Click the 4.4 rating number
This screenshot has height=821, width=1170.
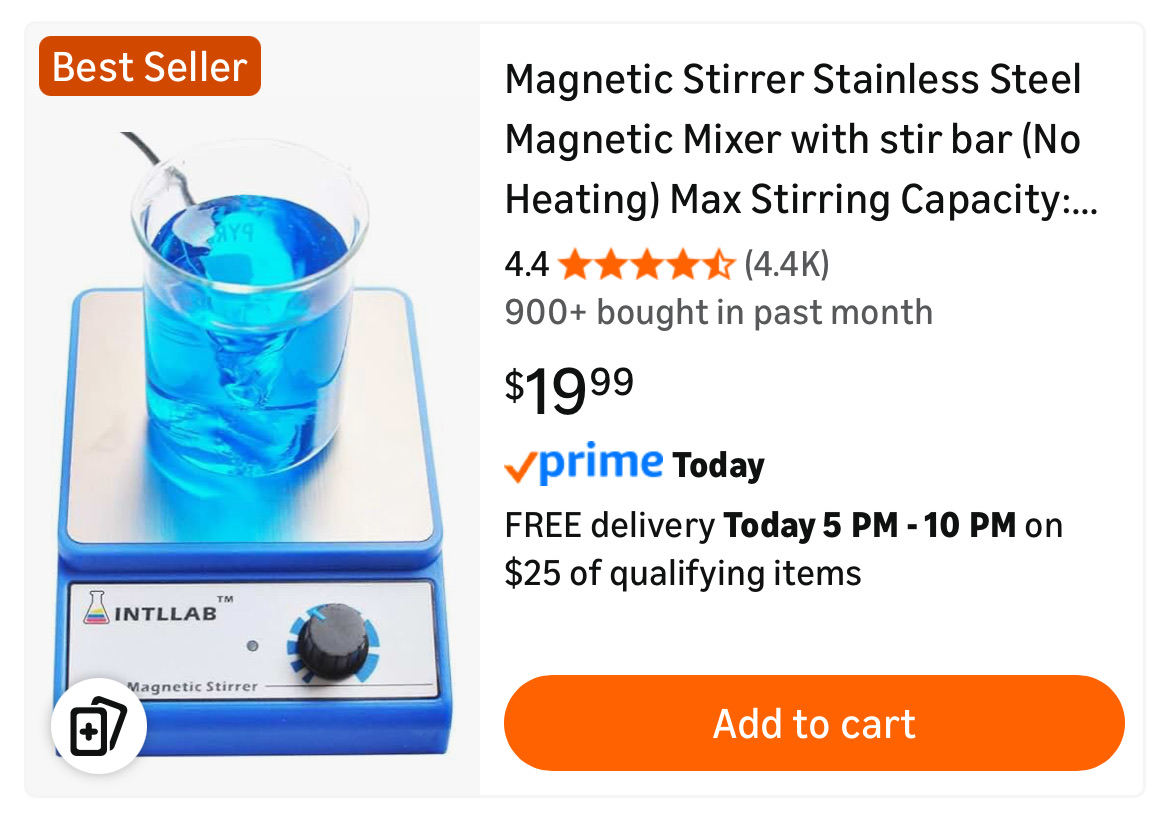coord(527,264)
